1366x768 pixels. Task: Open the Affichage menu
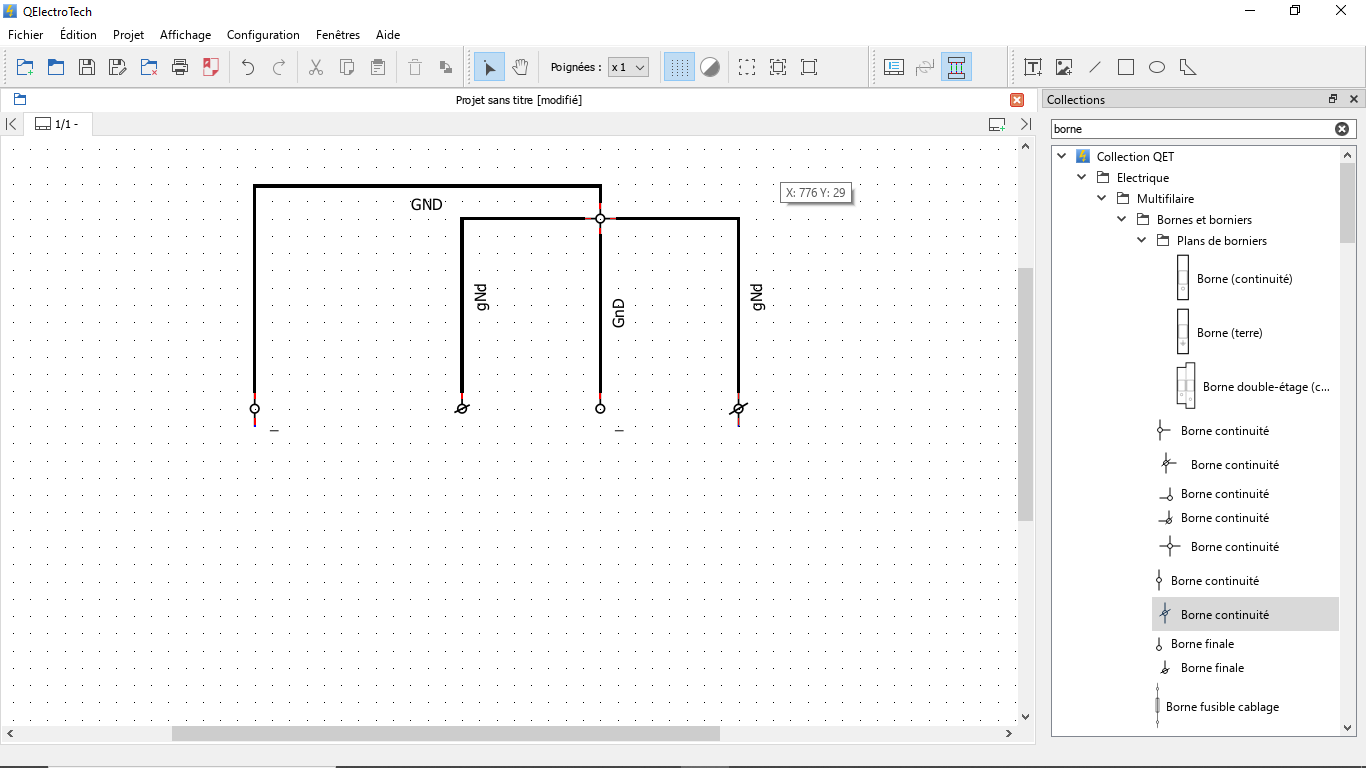click(x=185, y=35)
